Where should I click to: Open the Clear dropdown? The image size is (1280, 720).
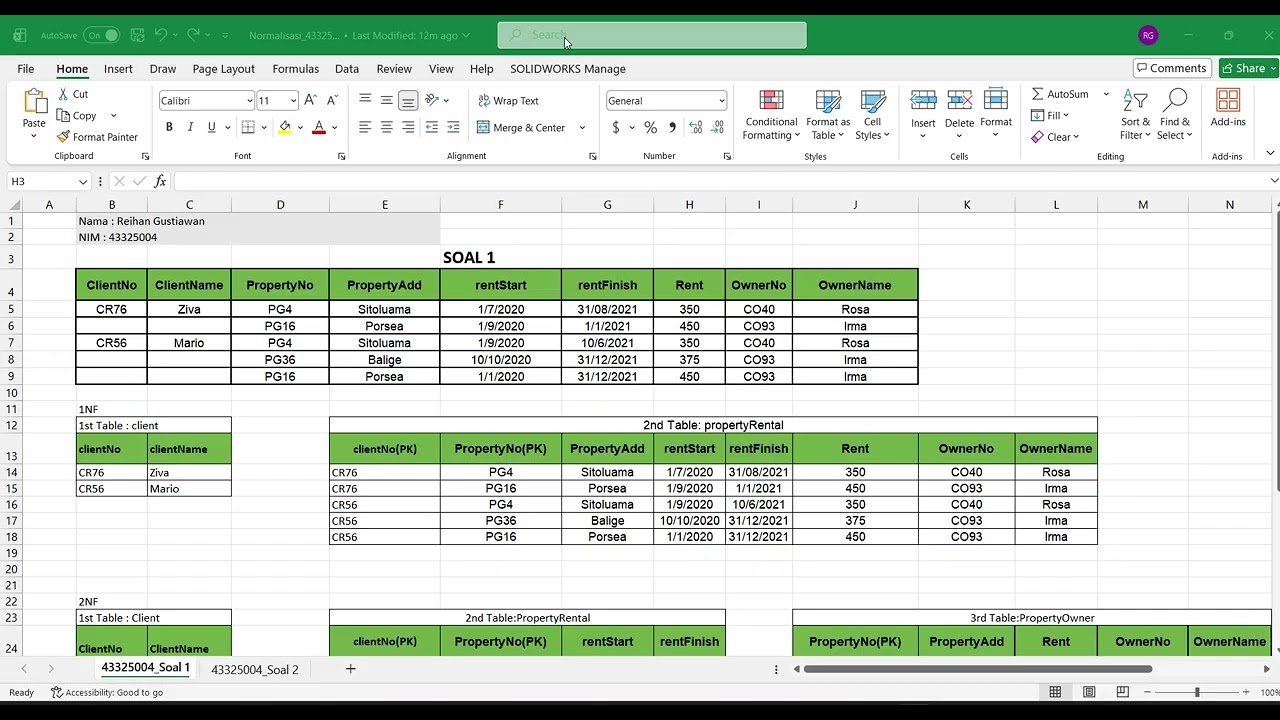coord(1055,137)
